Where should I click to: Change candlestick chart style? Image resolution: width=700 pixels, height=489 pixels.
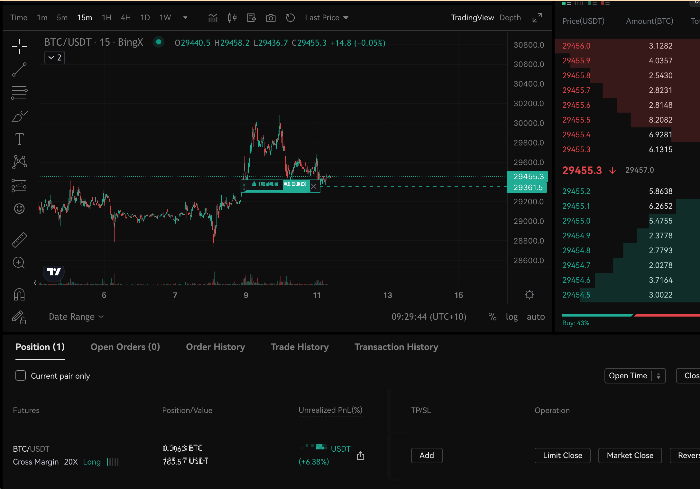point(232,18)
